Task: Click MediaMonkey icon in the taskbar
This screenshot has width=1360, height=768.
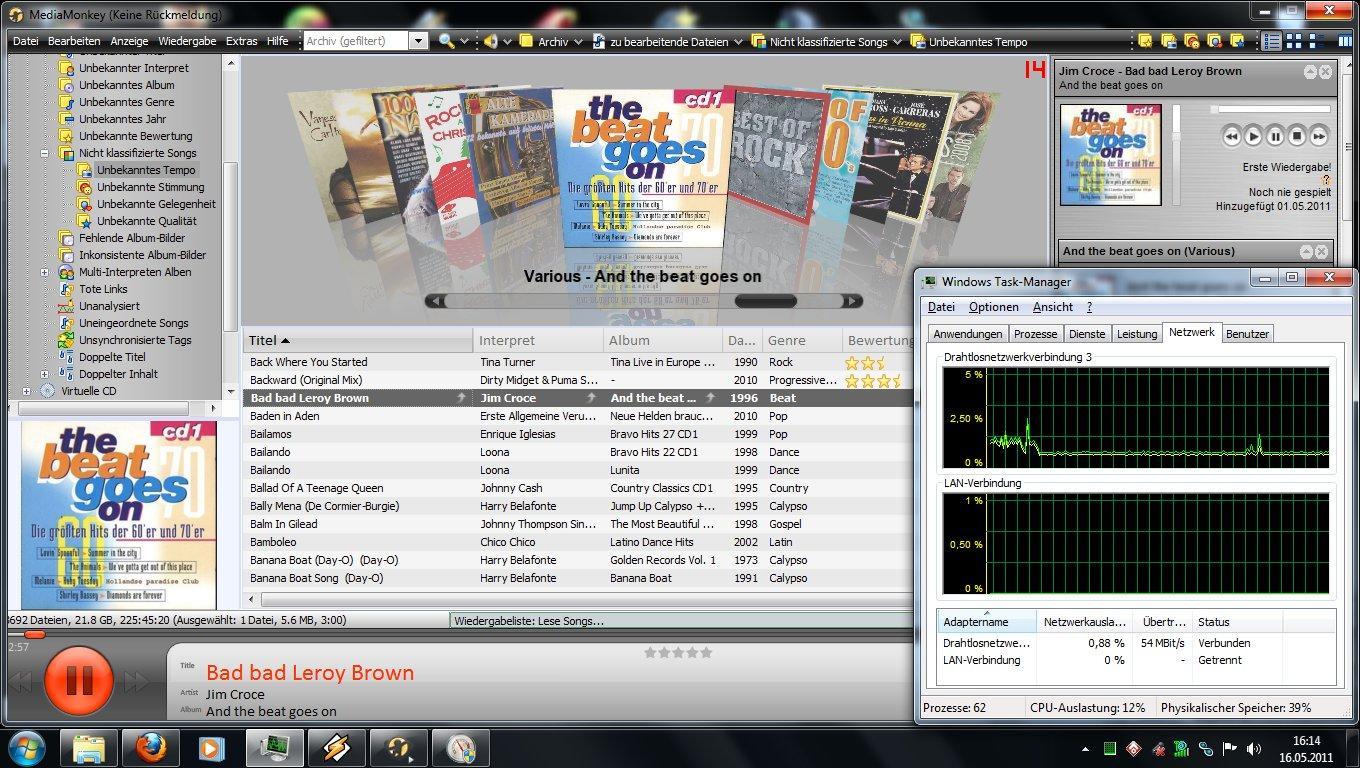Action: click(x=398, y=747)
